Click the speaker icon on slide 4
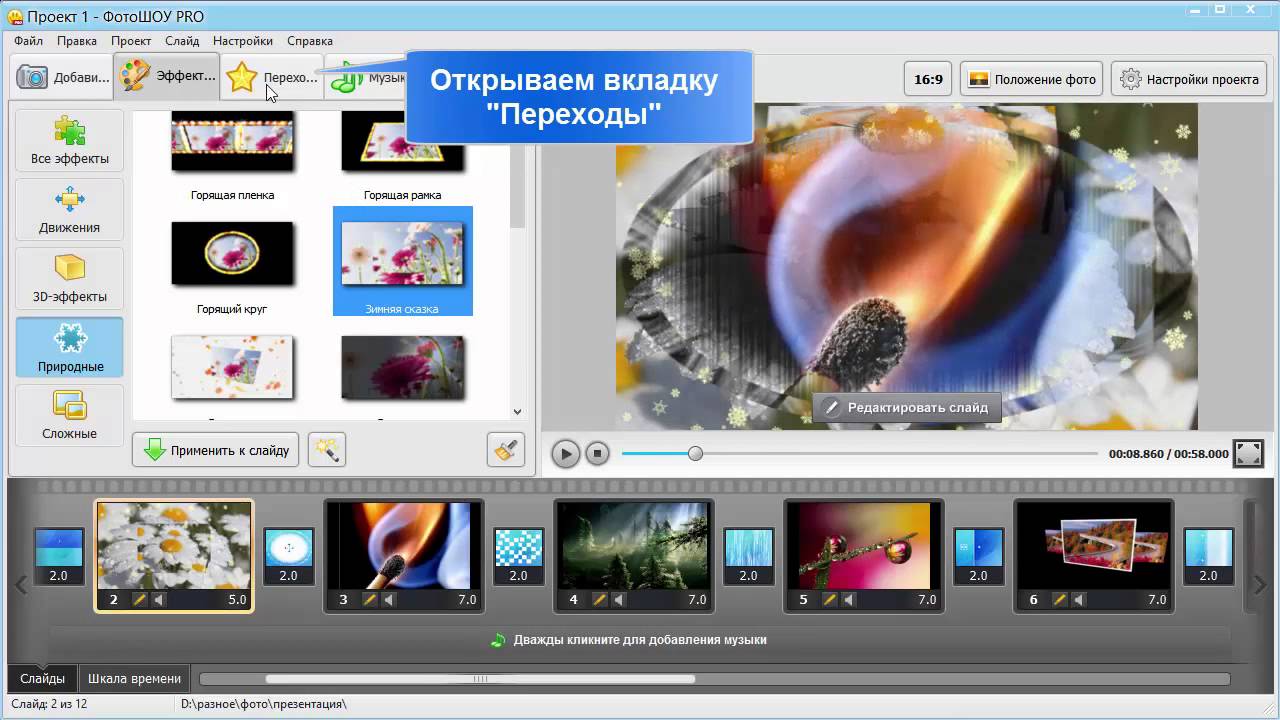Viewport: 1280px width, 720px height. 618,600
